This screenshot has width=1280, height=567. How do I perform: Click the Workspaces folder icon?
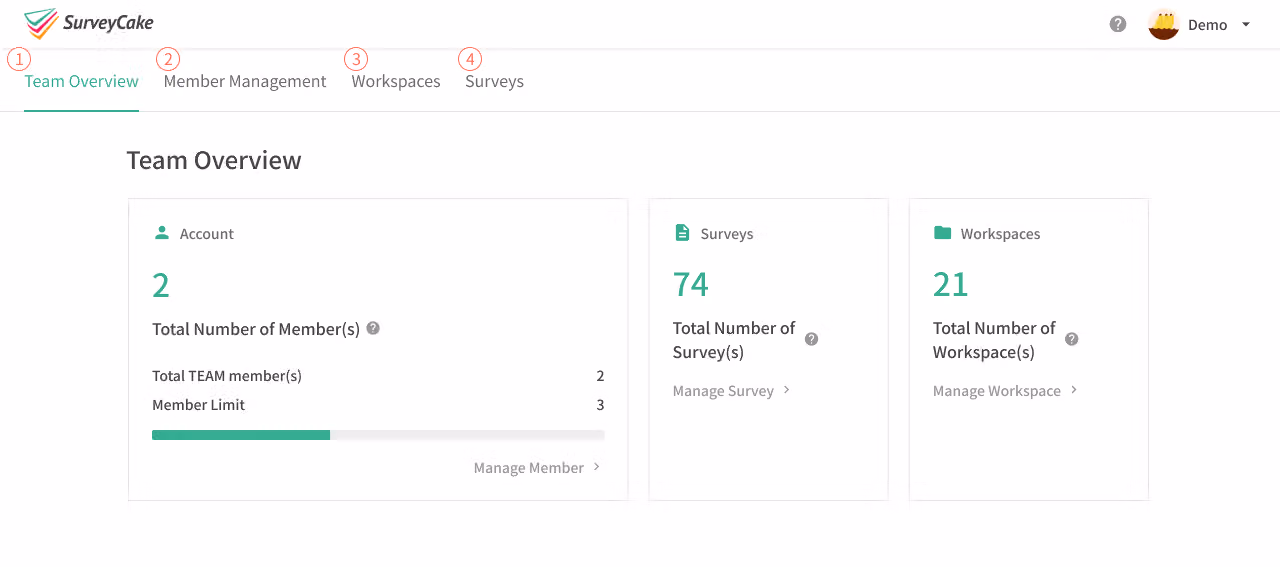(942, 233)
